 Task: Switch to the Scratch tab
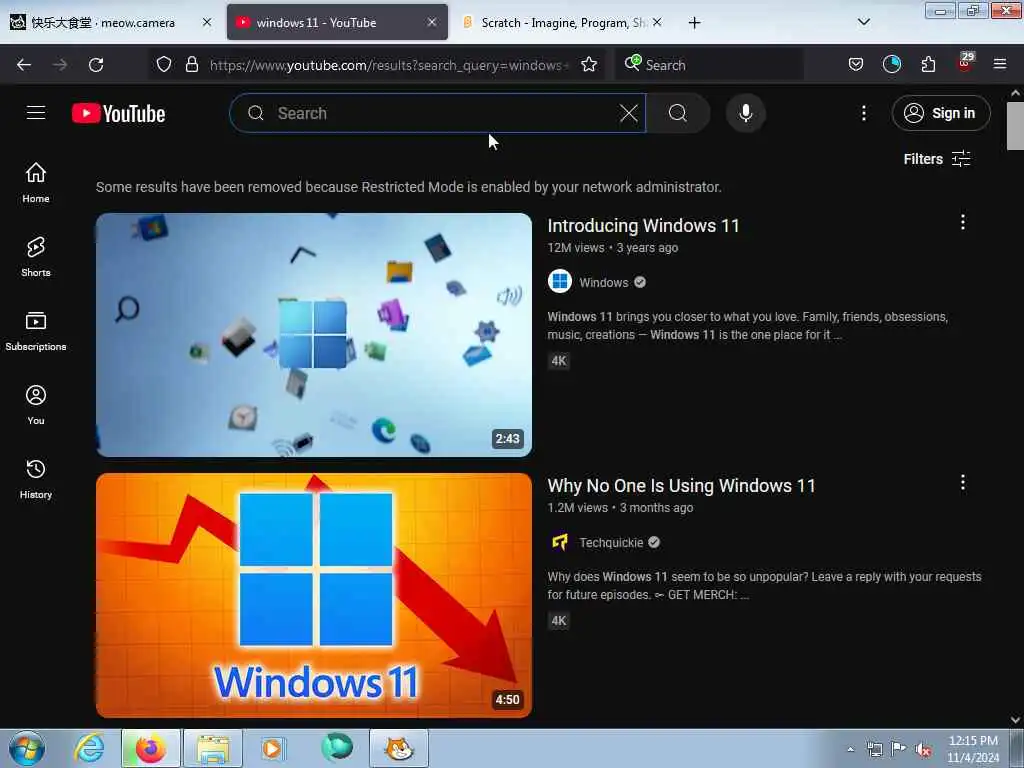[x=563, y=22]
